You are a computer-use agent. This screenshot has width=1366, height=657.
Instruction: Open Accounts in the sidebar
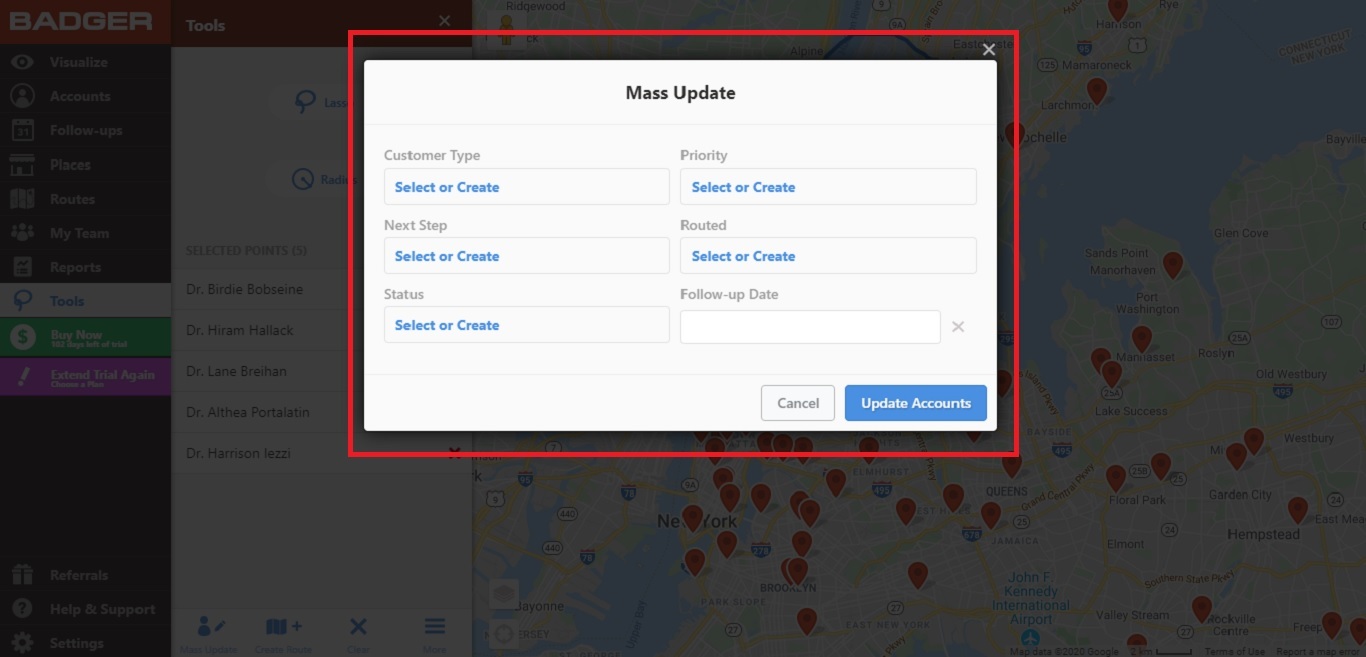[x=85, y=96]
